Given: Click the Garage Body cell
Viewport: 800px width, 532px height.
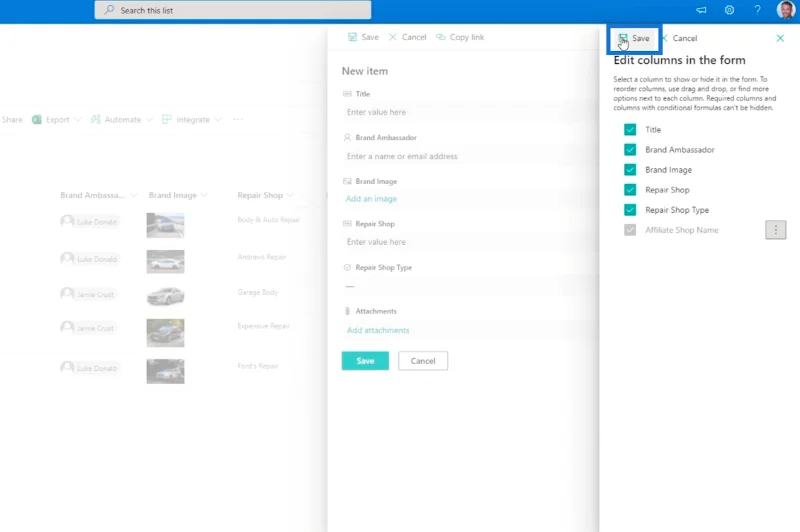Looking at the screenshot, I should tap(258, 292).
